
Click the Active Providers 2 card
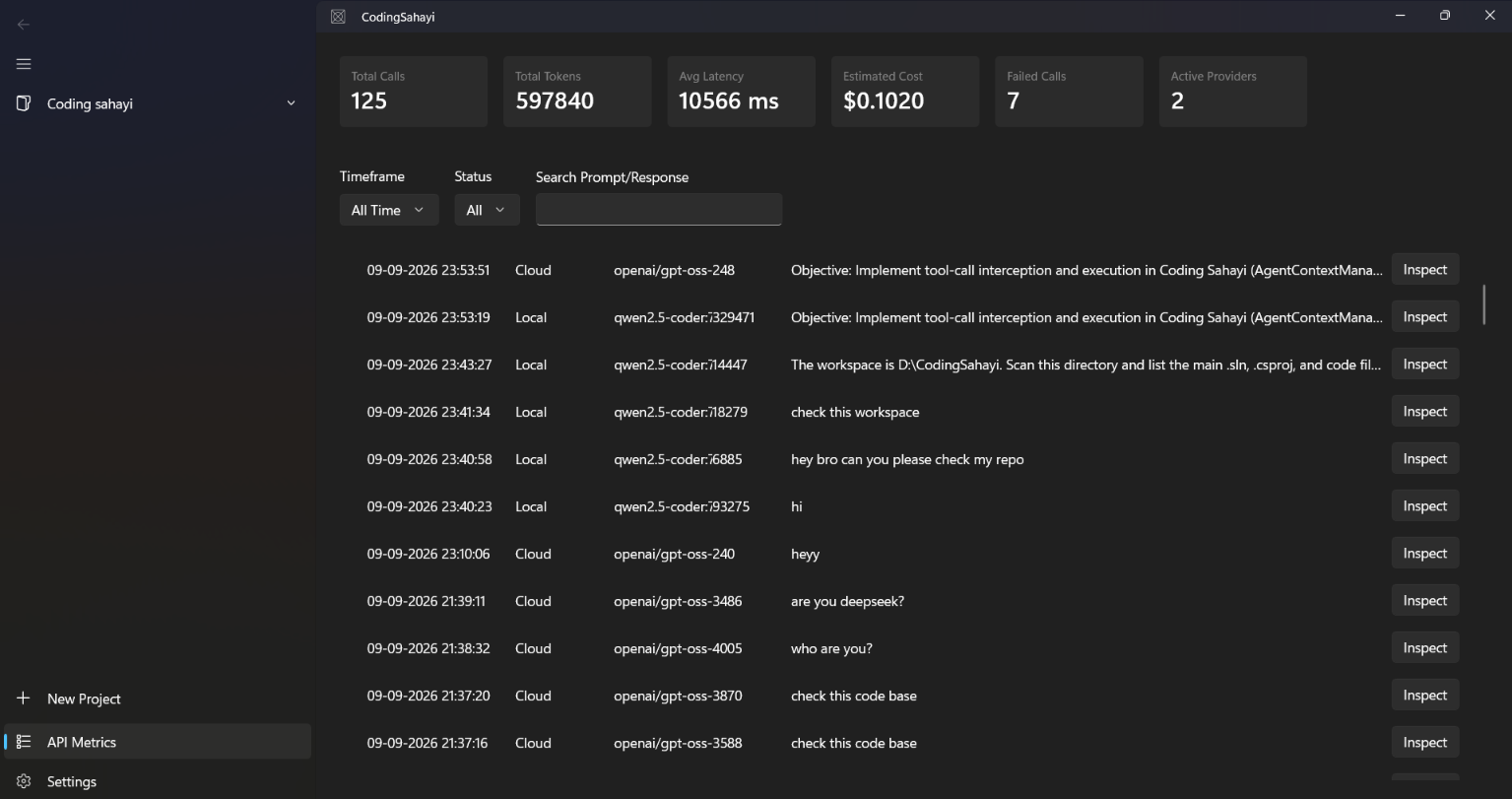click(x=1232, y=91)
